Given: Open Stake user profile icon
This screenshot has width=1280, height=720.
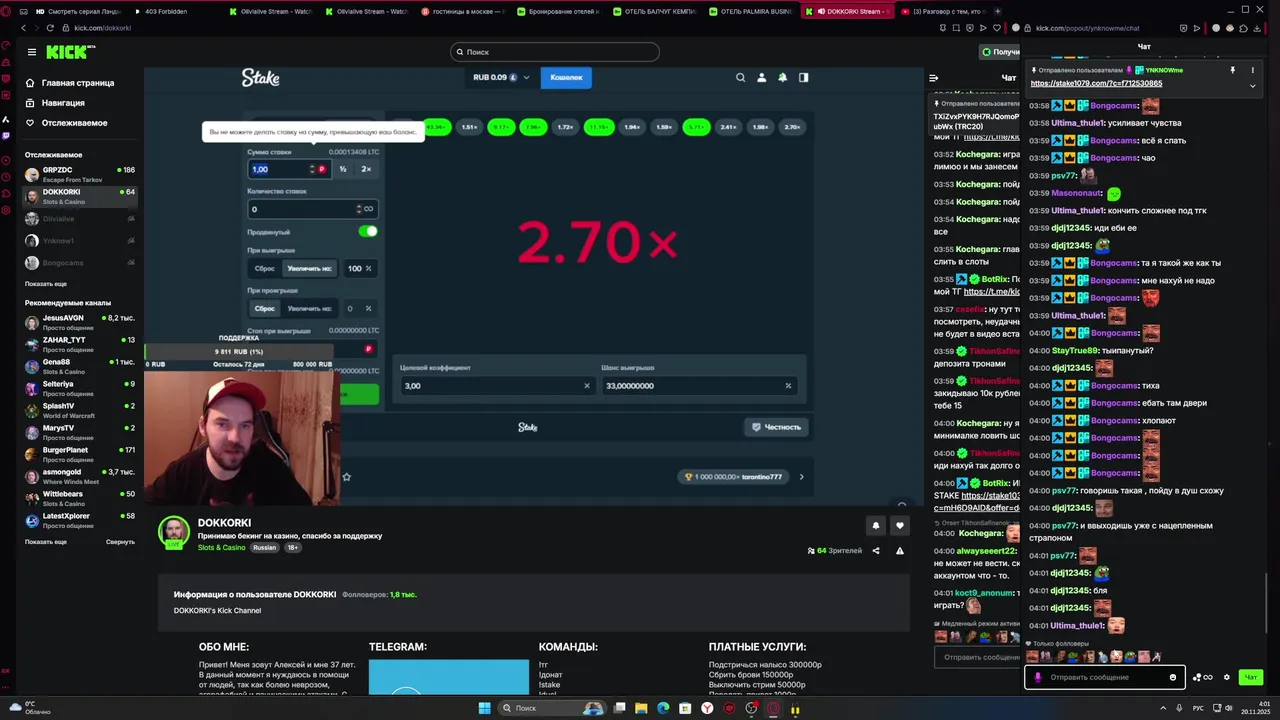Looking at the screenshot, I should [x=761, y=77].
